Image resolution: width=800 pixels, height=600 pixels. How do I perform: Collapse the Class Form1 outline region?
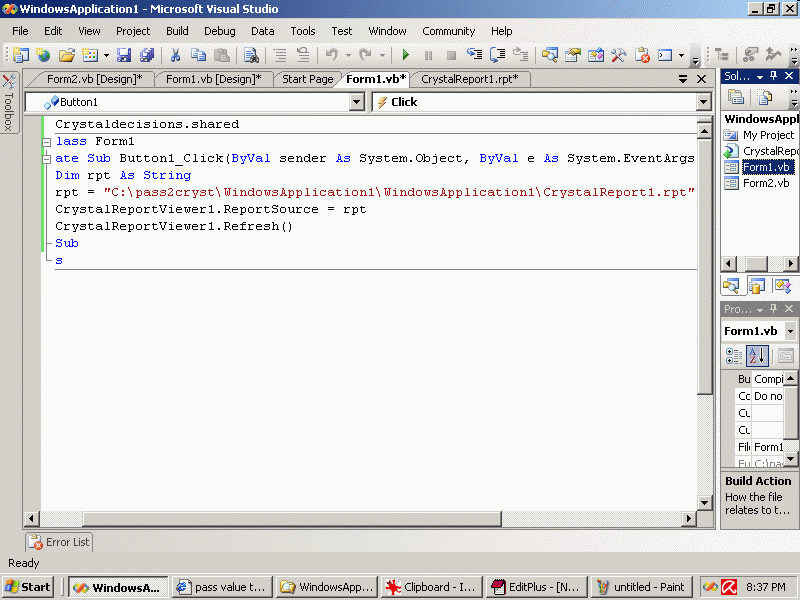coord(46,142)
